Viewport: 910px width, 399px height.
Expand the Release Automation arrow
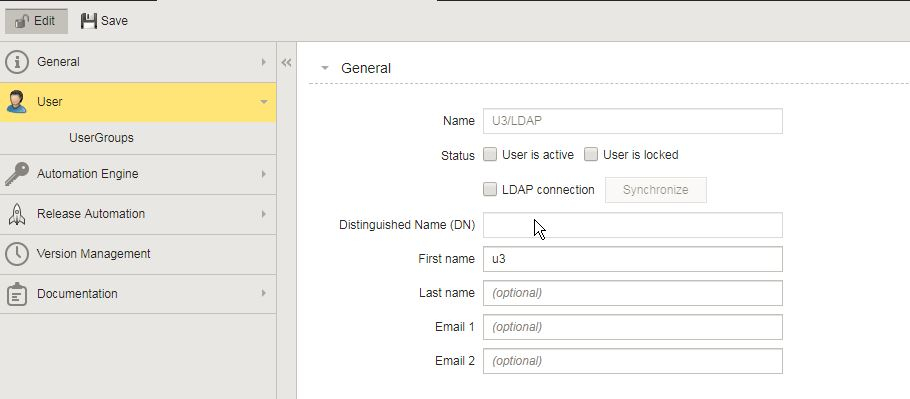pyautogui.click(x=263, y=214)
